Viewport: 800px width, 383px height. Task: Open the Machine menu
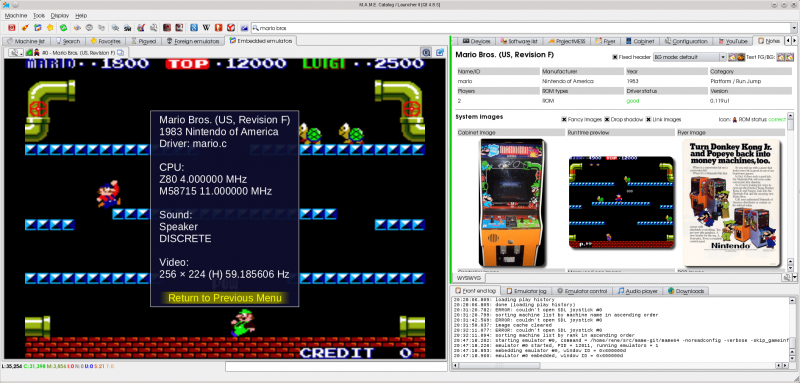point(16,16)
